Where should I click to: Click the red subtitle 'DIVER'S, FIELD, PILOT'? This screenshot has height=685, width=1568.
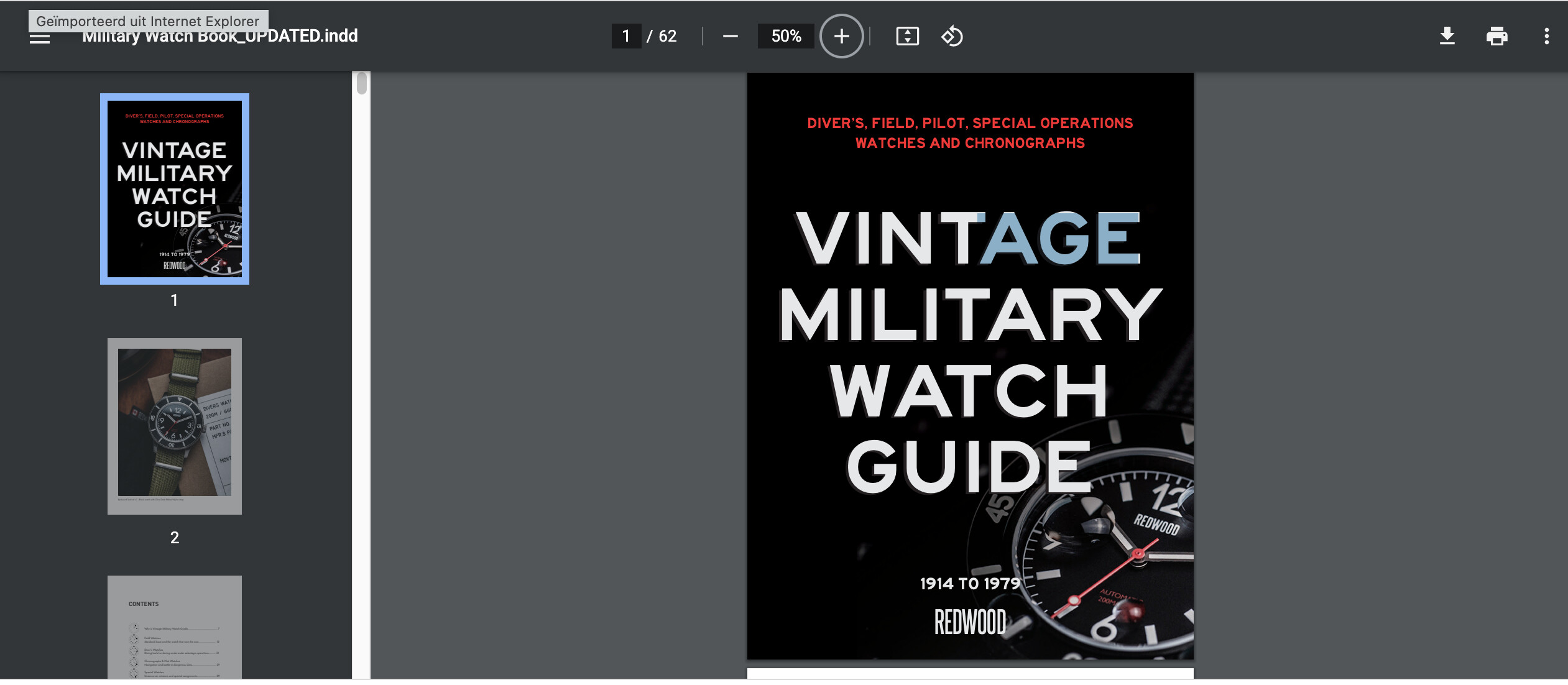point(970,133)
